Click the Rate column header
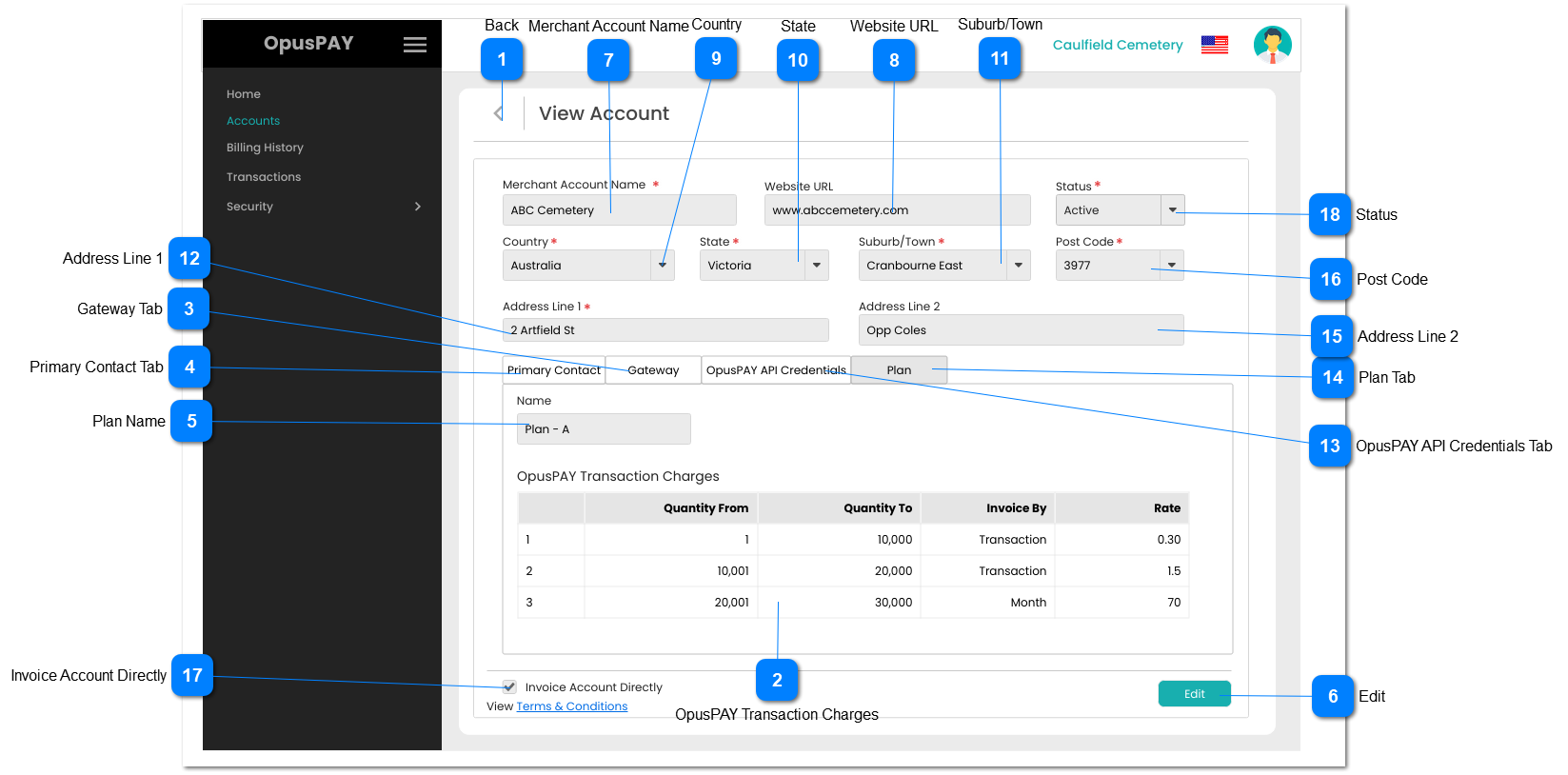This screenshot has height=775, width=1568. [x=1122, y=507]
